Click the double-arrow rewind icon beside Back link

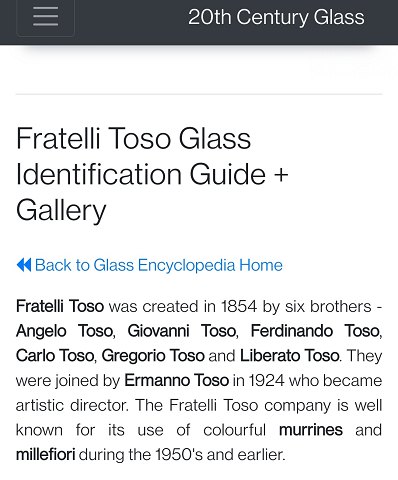[x=24, y=265]
